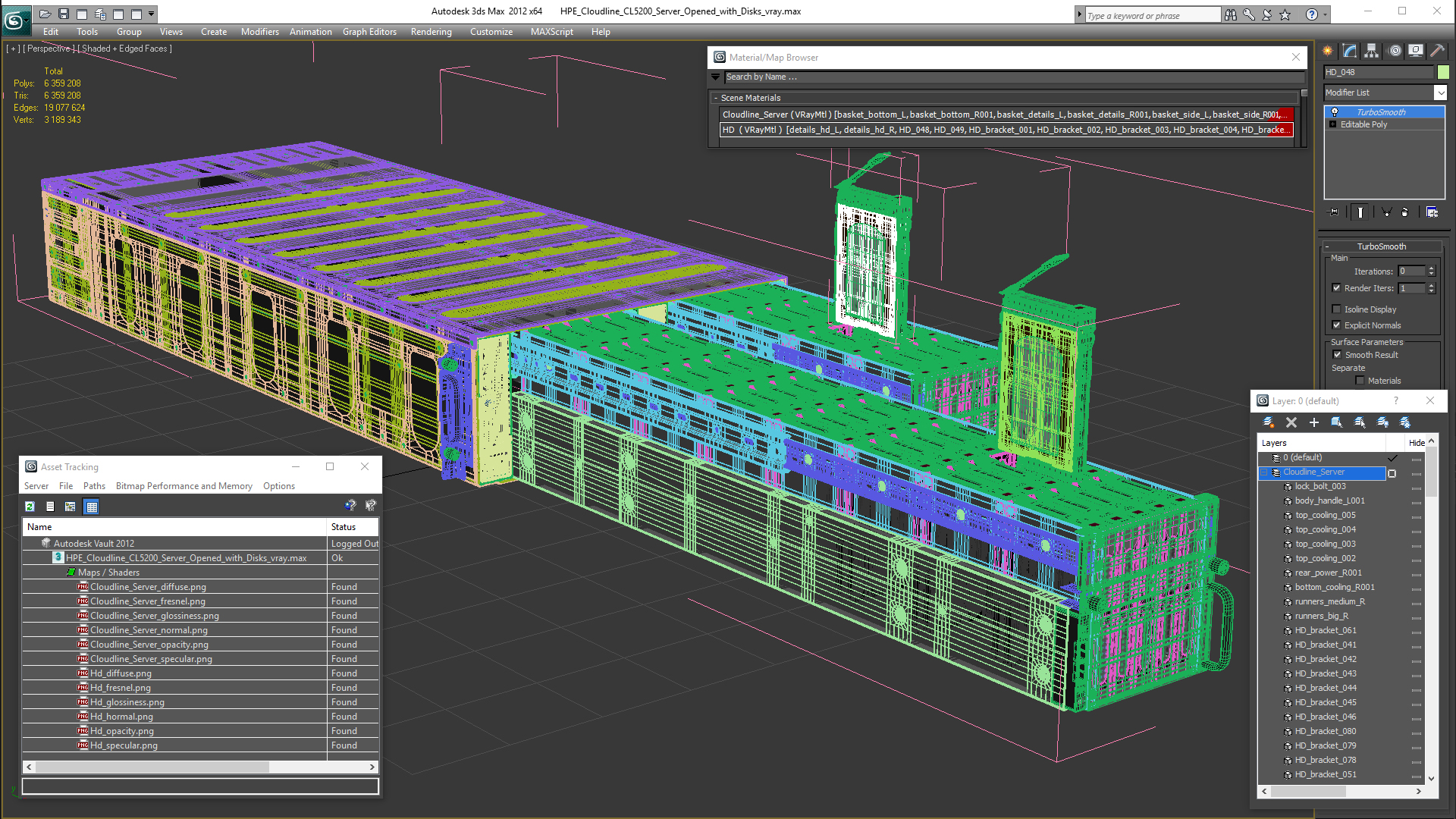Click the HD_048 object color swatch
Screen dimensions: 1456x819
pos(1443,72)
